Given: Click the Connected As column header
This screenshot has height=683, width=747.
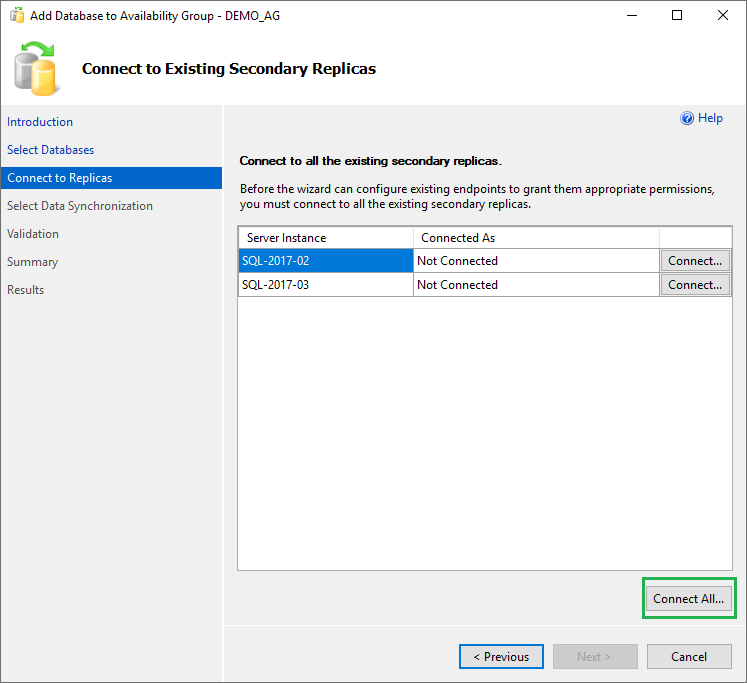Looking at the screenshot, I should click(x=536, y=238).
